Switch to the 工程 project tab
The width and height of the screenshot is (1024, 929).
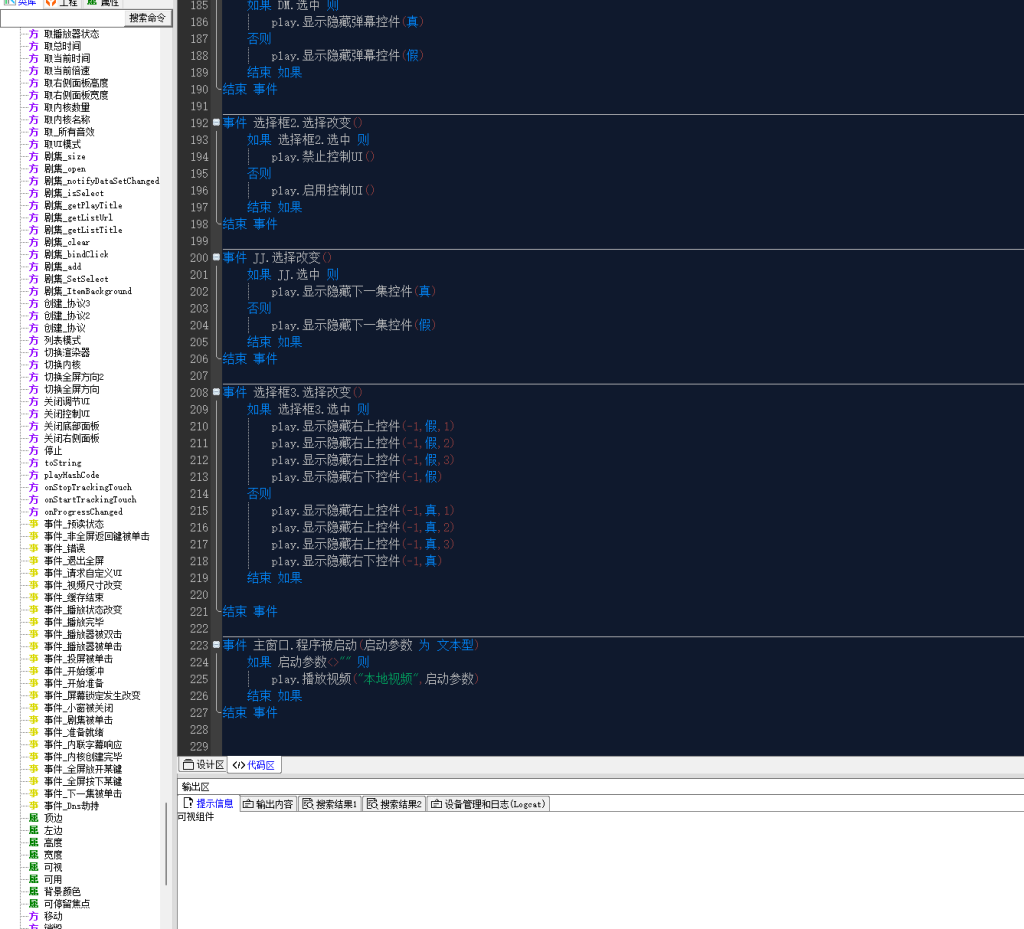(x=63, y=3)
